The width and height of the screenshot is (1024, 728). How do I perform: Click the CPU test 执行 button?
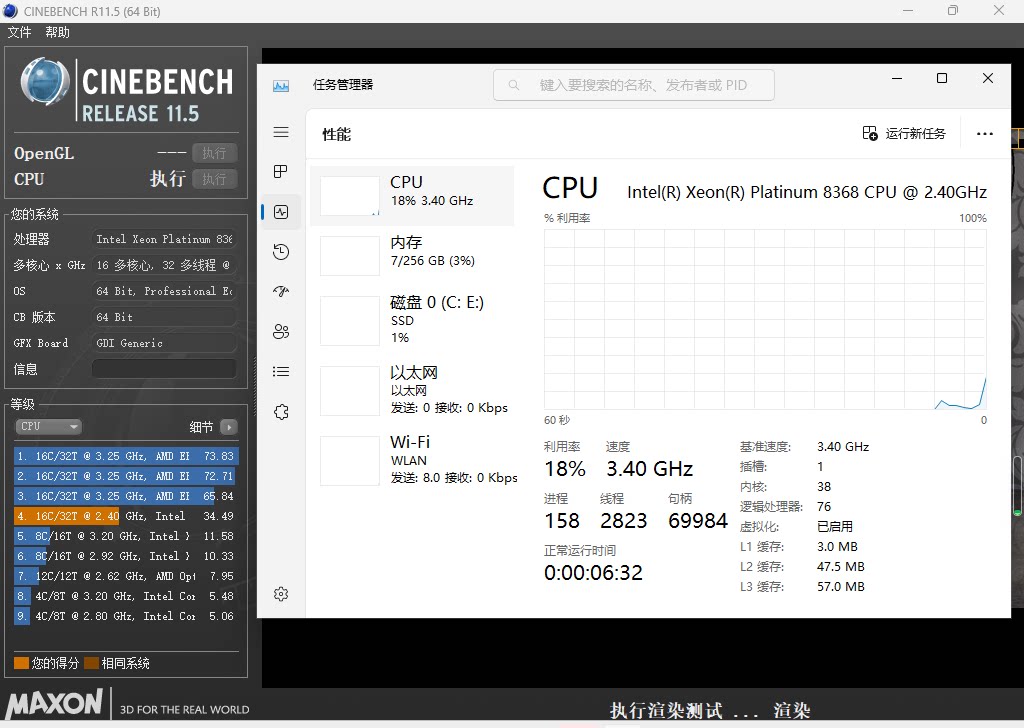[214, 179]
